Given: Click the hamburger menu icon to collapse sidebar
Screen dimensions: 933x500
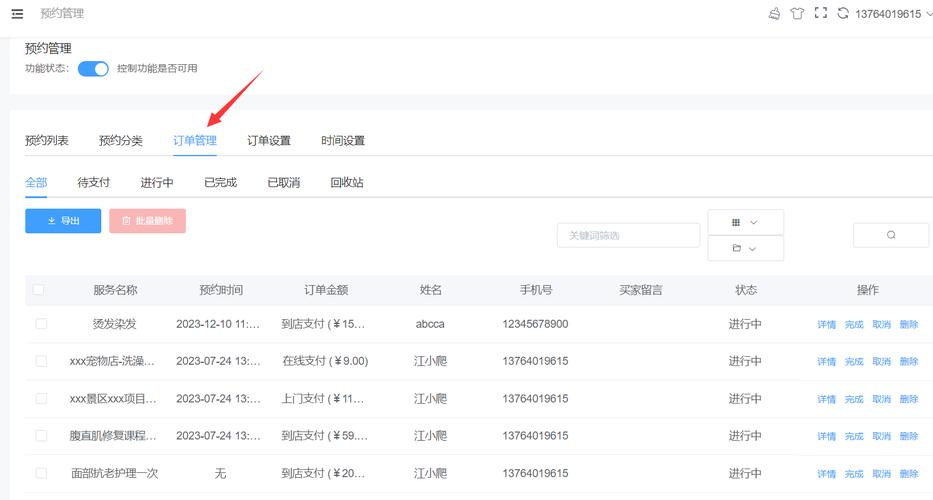Looking at the screenshot, I should click(x=17, y=14).
